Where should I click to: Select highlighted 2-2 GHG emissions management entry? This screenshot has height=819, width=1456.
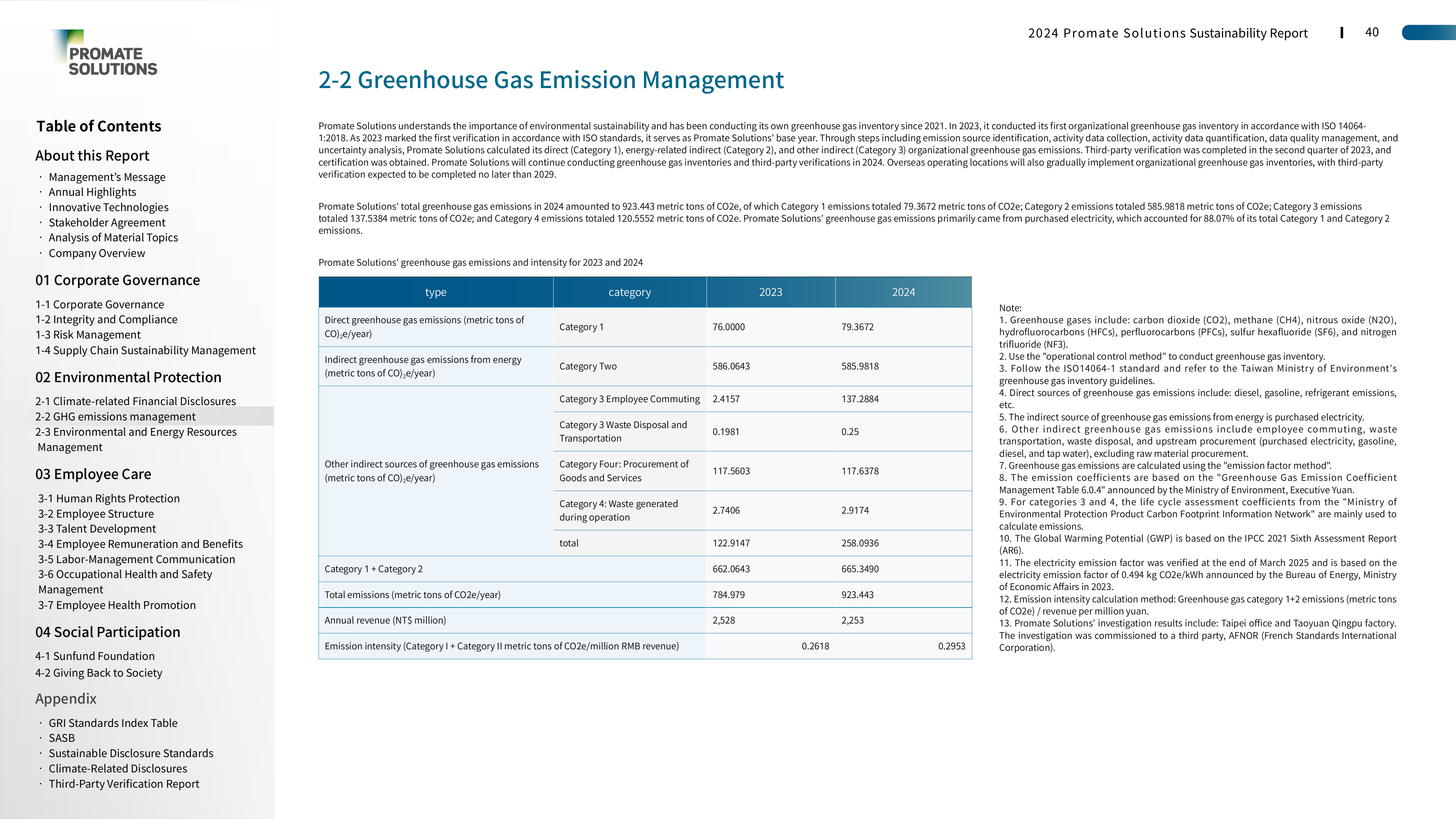(x=115, y=416)
